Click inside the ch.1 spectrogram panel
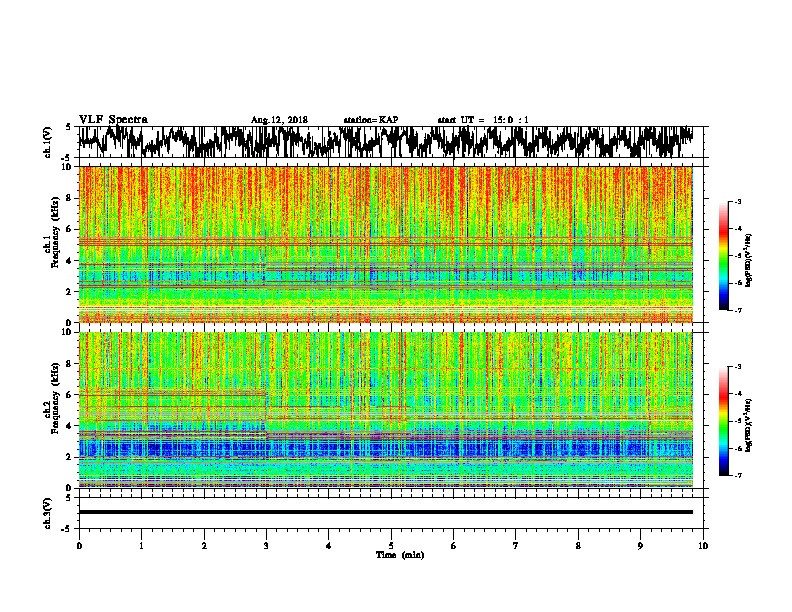This screenshot has height=612, width=792. click(x=386, y=244)
